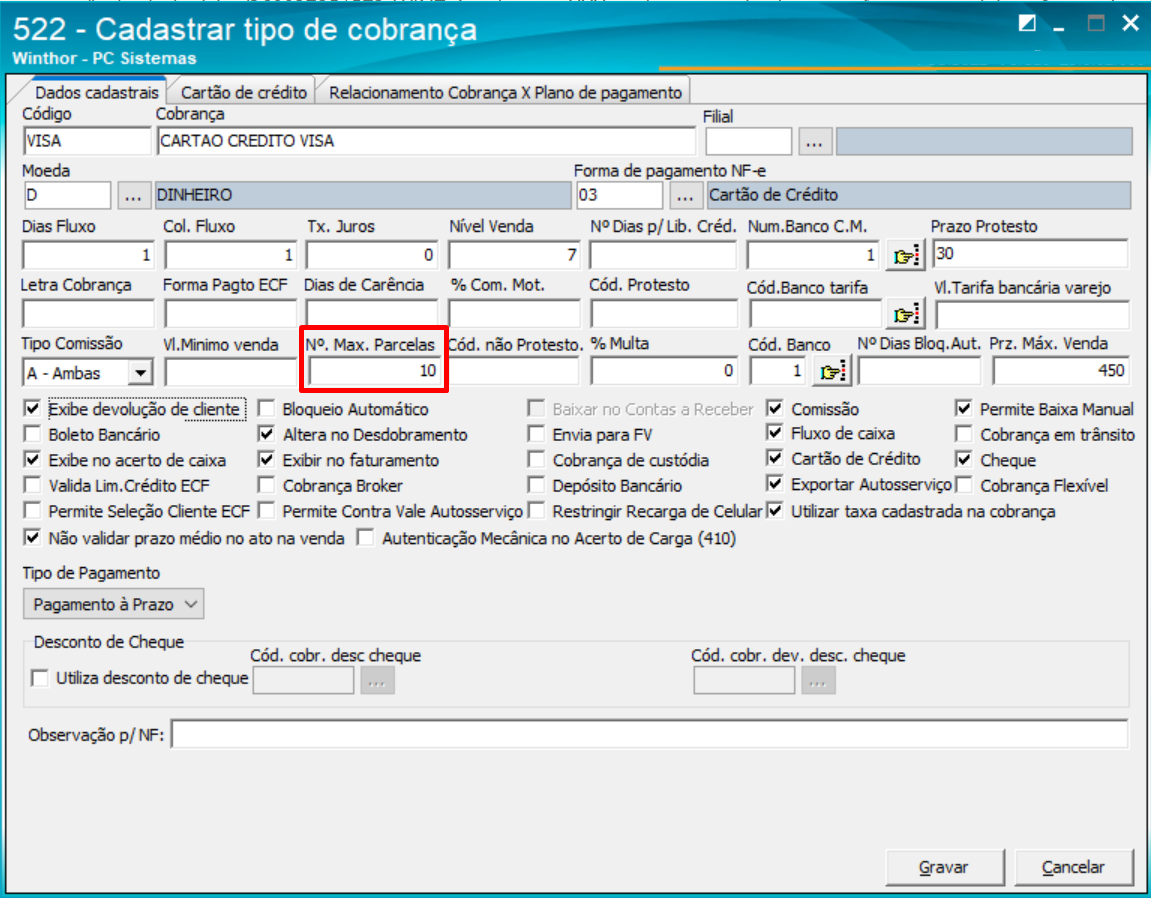Click the Gravar button
The image size is (1151, 898).
945,867
